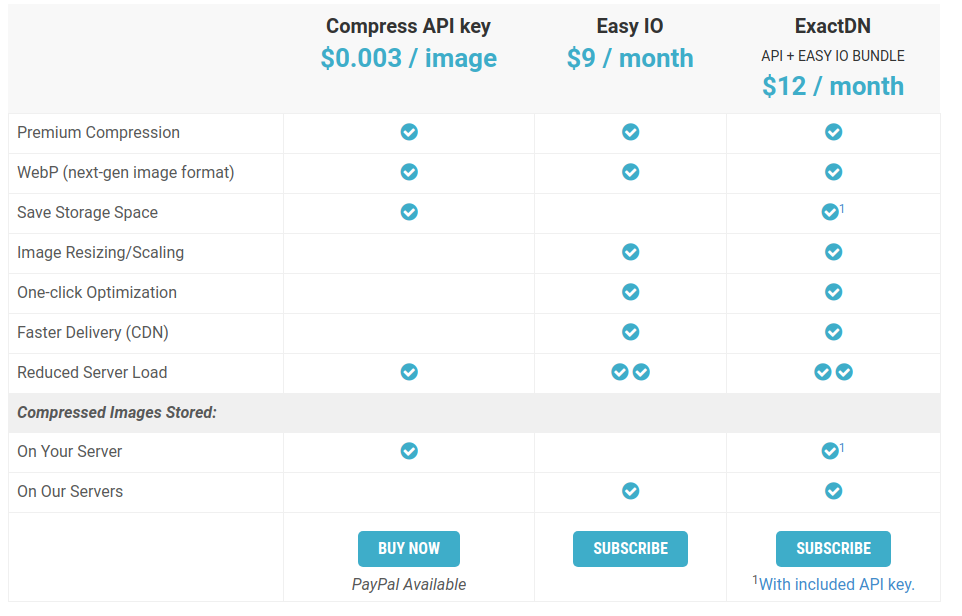Click Save Storage Space checkmark under ExactDN
This screenshot has width=962, height=616.
pyautogui.click(x=830, y=212)
